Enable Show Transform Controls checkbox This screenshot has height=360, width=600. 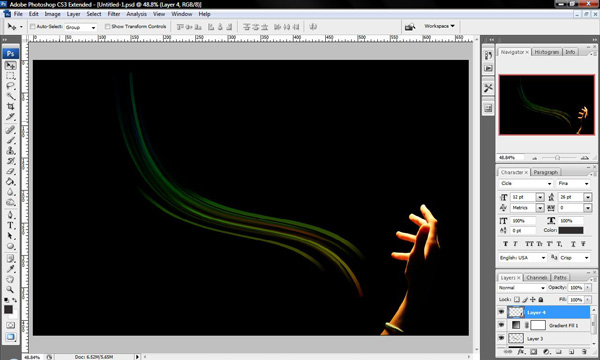coord(108,27)
